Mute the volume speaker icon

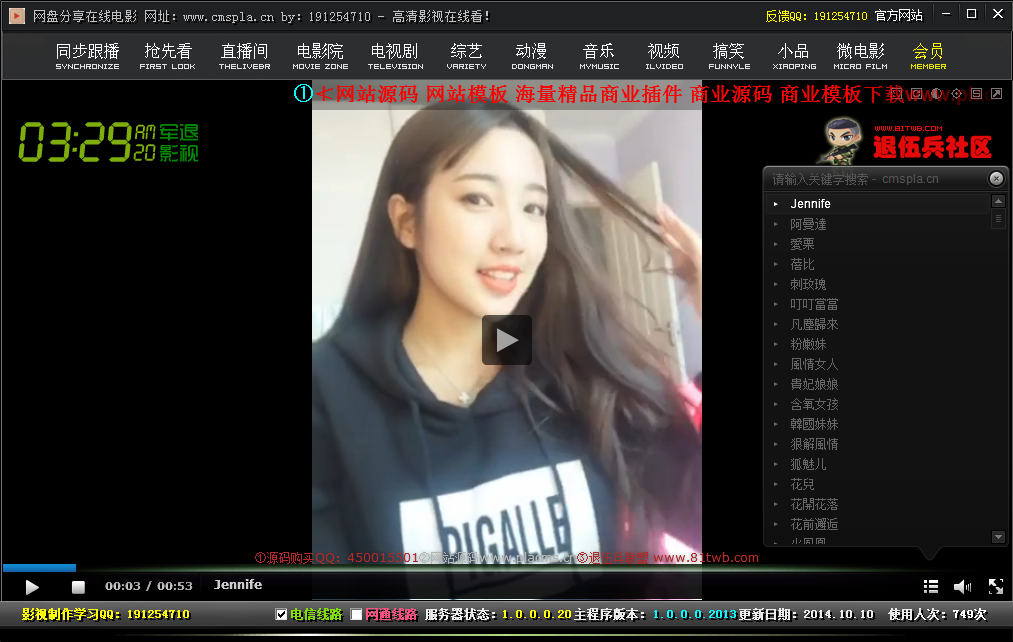point(962,586)
